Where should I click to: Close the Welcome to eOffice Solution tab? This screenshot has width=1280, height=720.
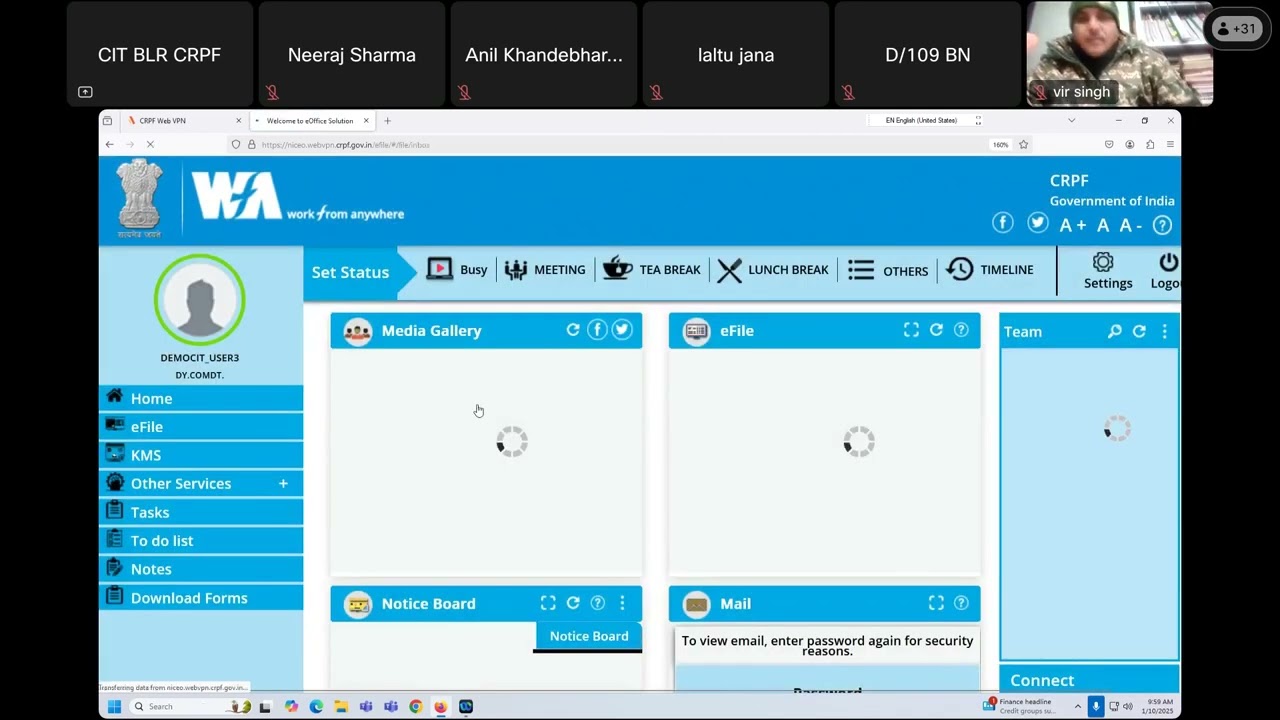(x=366, y=121)
